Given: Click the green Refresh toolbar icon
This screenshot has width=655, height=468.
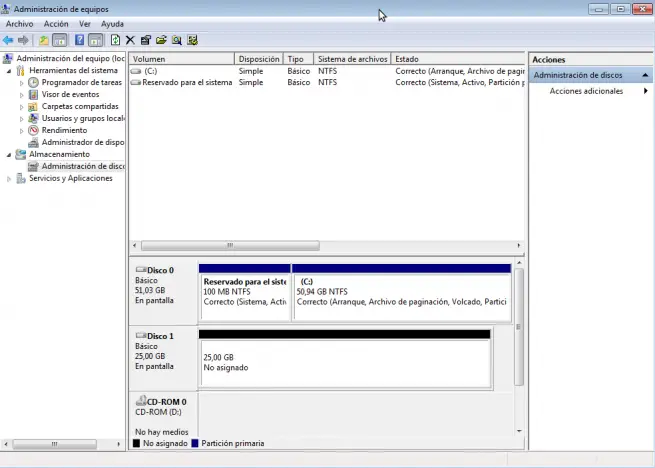Looking at the screenshot, I should pos(115,40).
